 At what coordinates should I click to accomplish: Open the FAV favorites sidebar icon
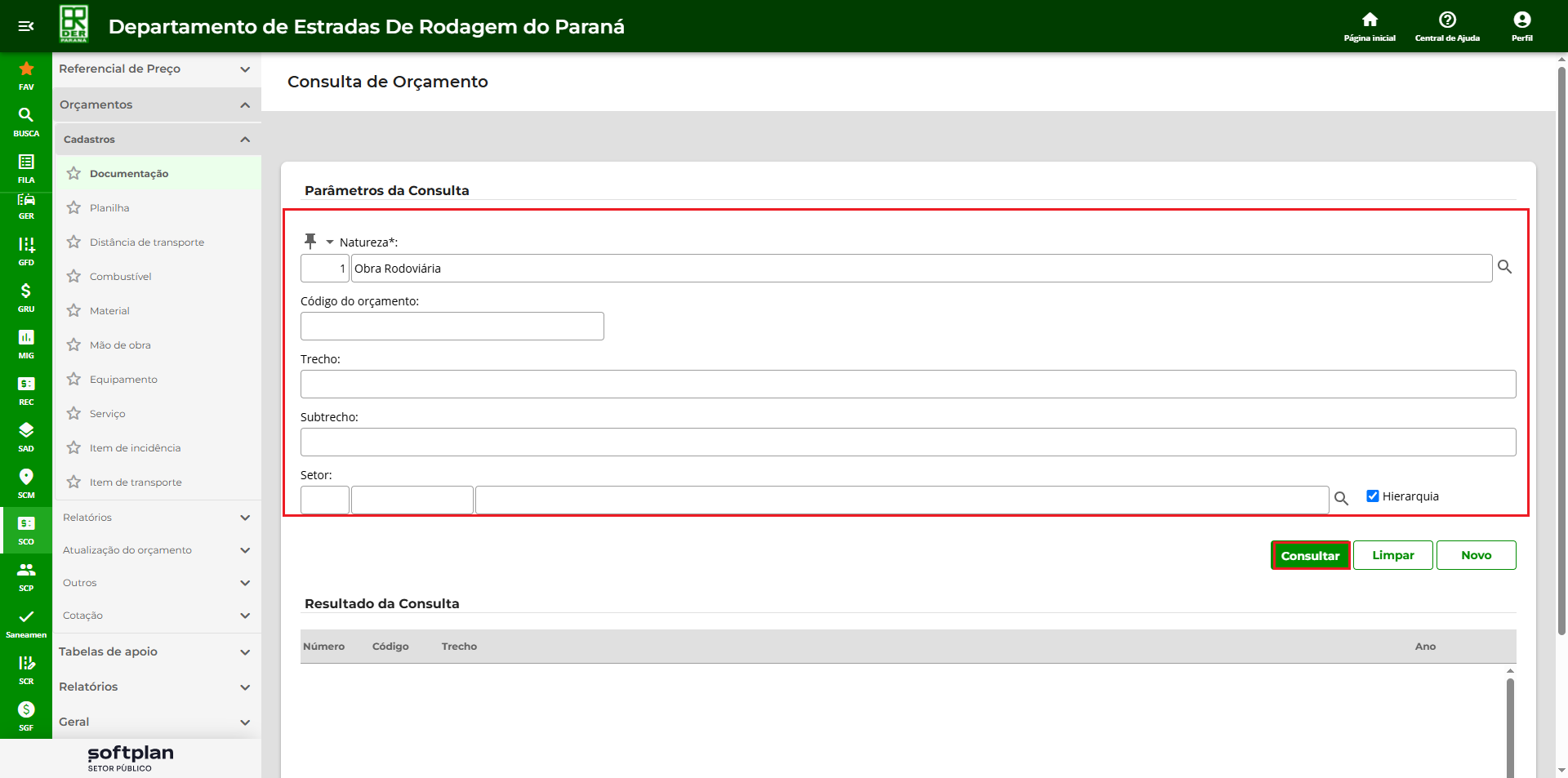(x=26, y=74)
